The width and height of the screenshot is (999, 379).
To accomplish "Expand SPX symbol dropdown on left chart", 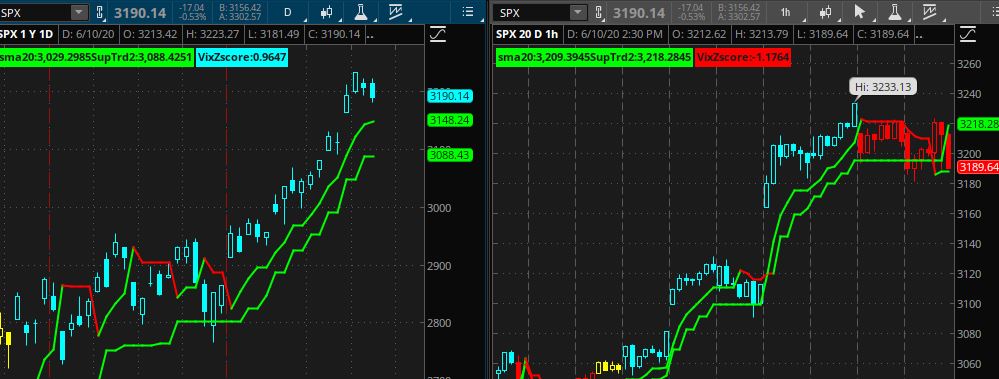I will point(79,12).
